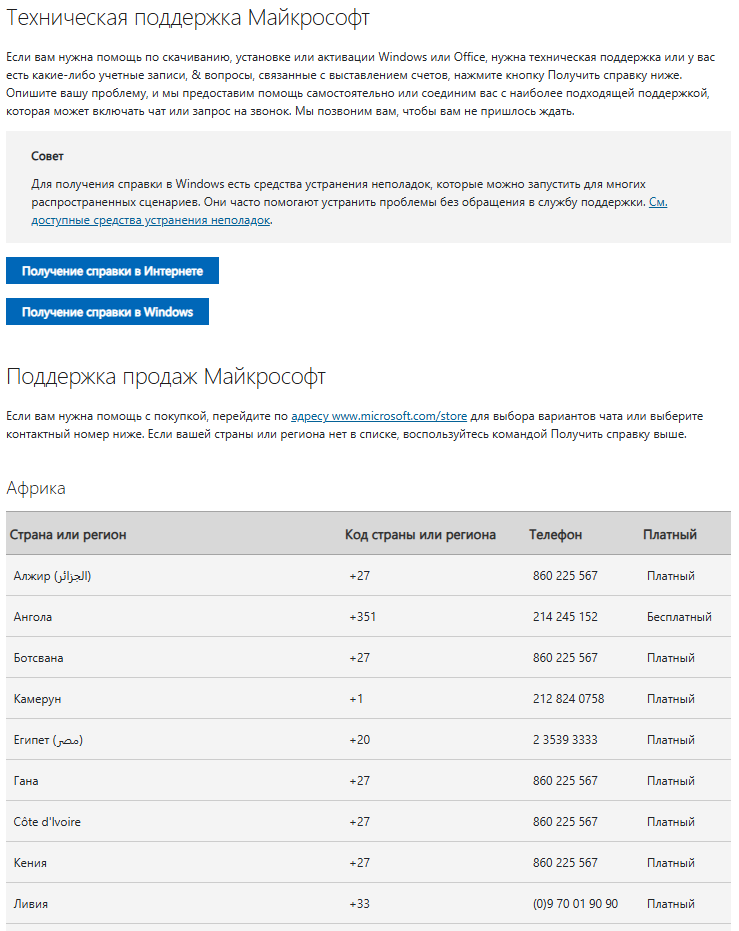This screenshot has height=931, width=739.
Task: Click the +27 code in Ботсвана row
Action: [x=359, y=657]
